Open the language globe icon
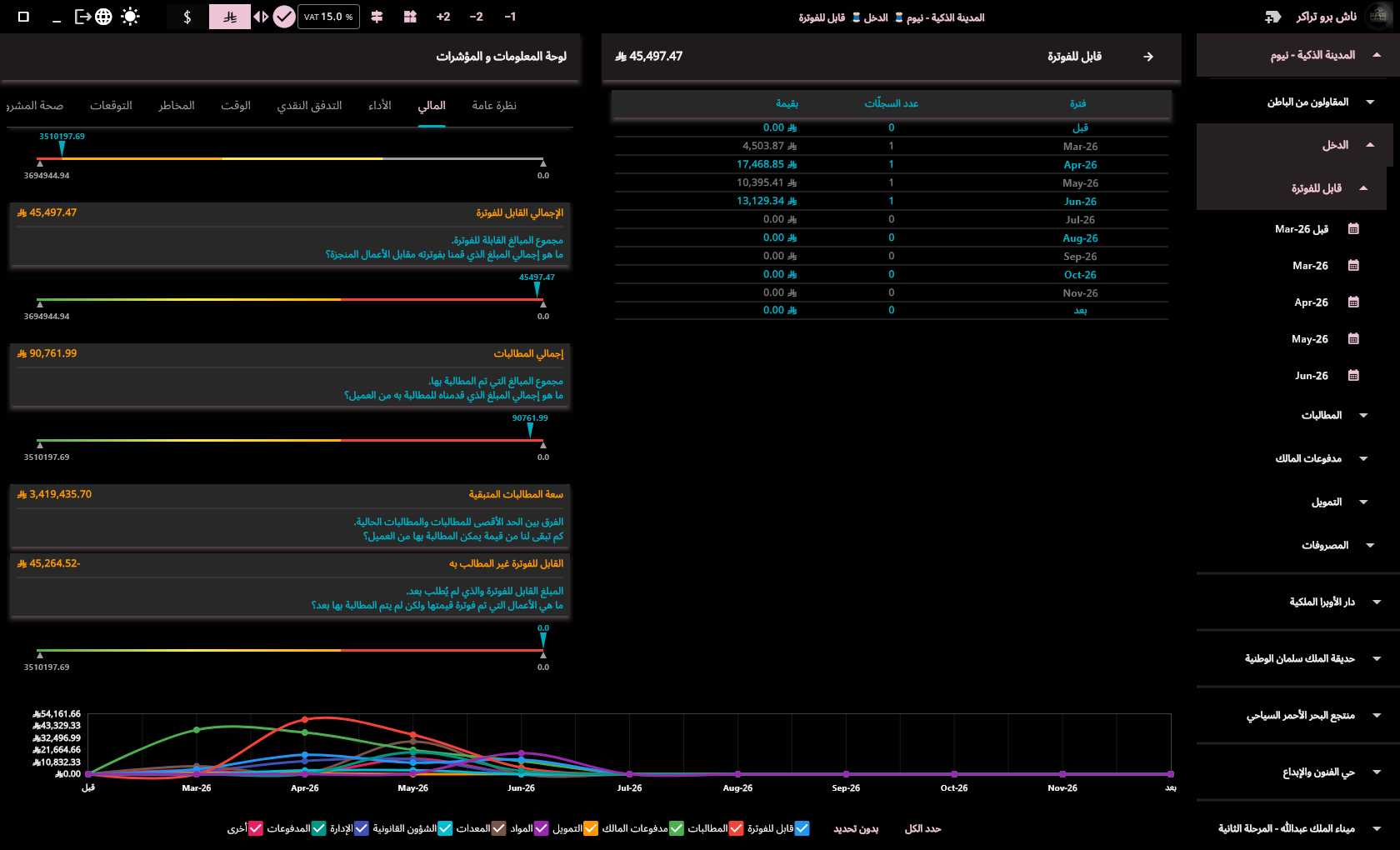Viewport: 1400px width, 850px height. pos(103,17)
